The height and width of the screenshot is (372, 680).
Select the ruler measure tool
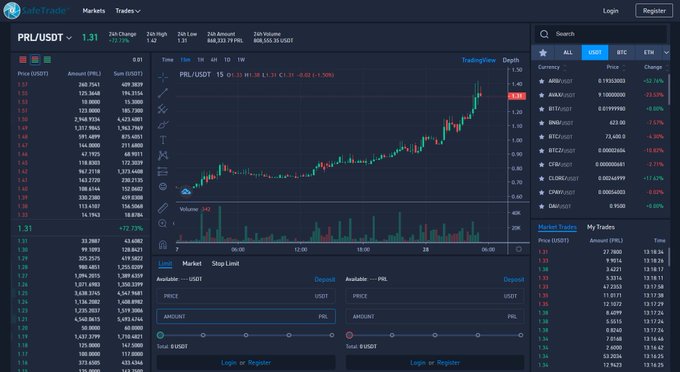click(x=163, y=208)
